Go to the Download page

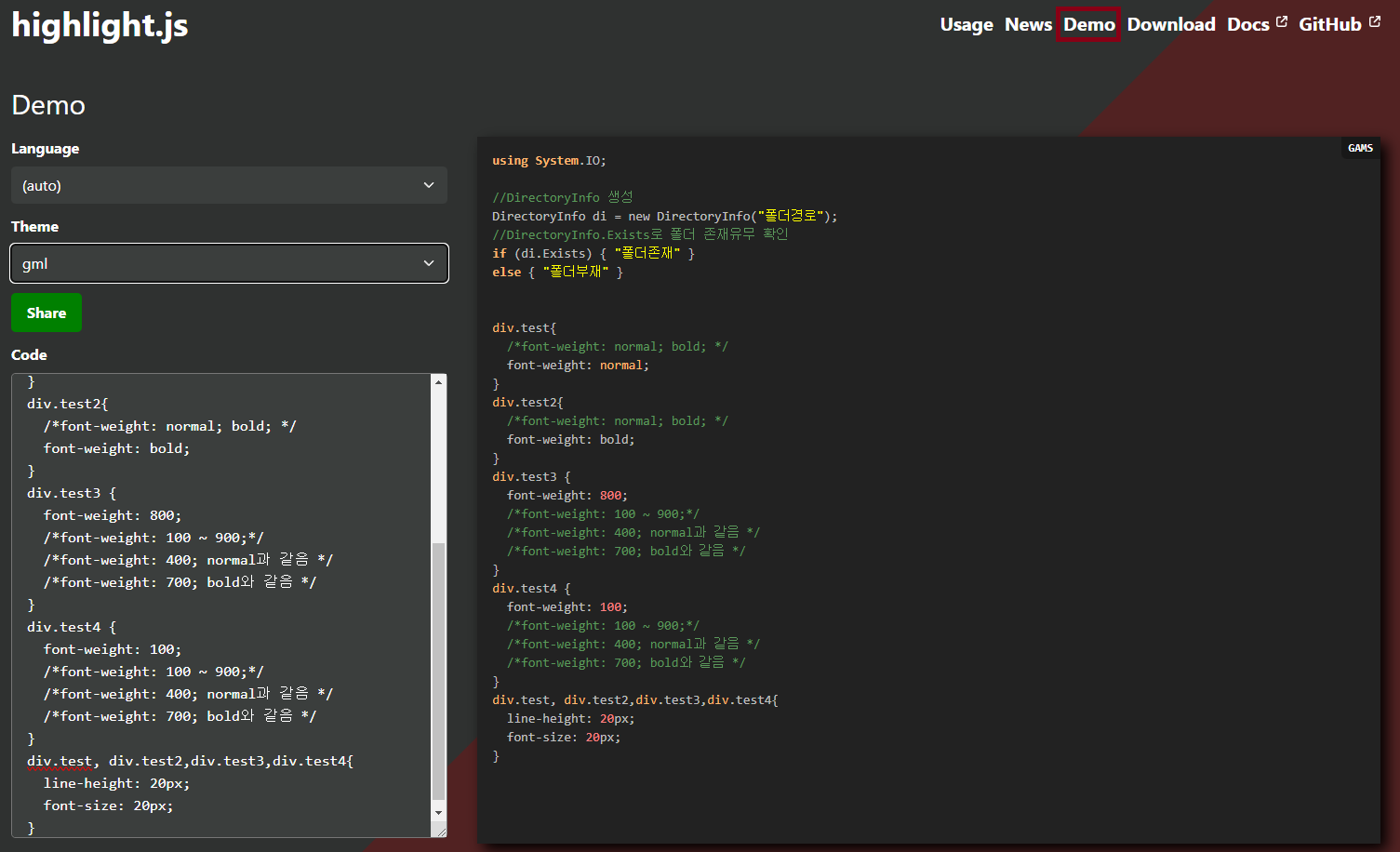[1171, 24]
